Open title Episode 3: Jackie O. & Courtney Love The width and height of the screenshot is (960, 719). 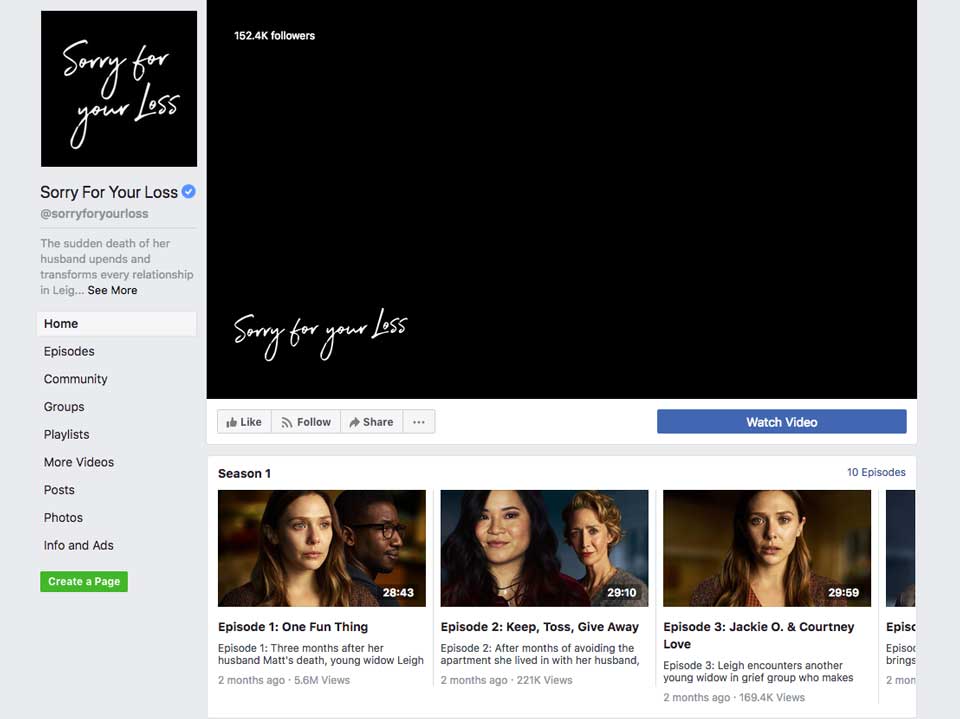[759, 635]
